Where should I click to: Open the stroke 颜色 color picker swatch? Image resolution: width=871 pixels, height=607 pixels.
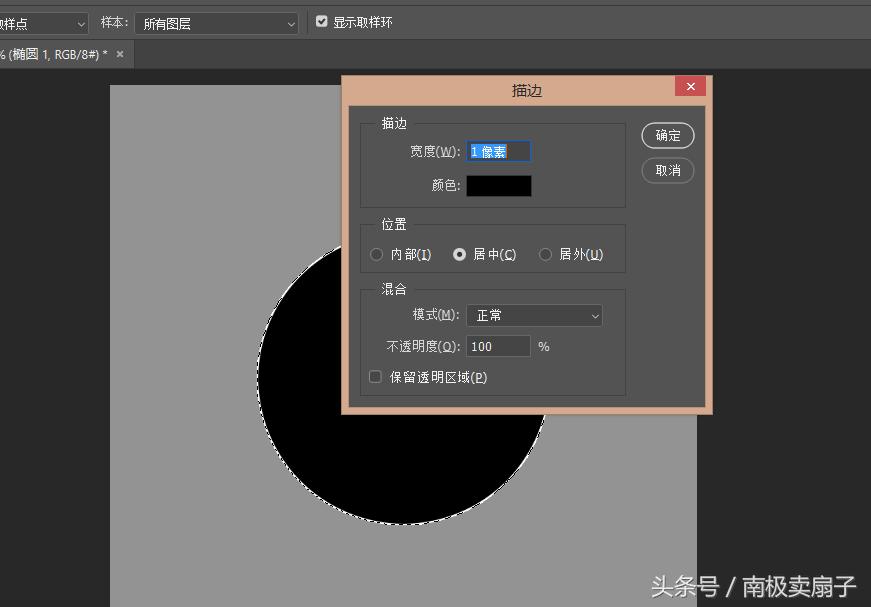[x=498, y=185]
